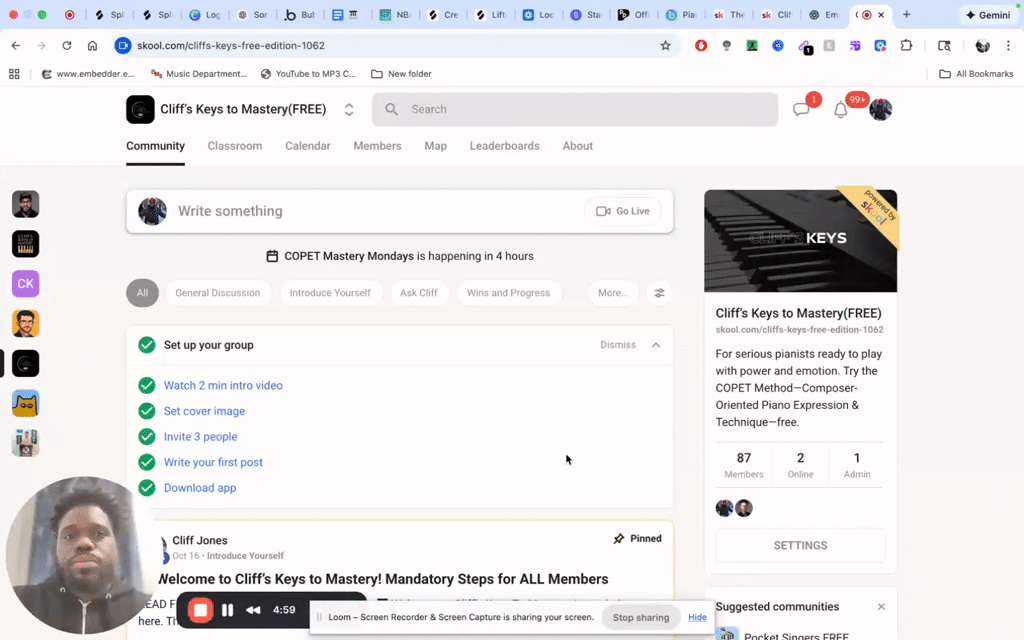Screen dimensions: 1024x640
Task: Close the Suggested communities panel
Action: (x=881, y=607)
